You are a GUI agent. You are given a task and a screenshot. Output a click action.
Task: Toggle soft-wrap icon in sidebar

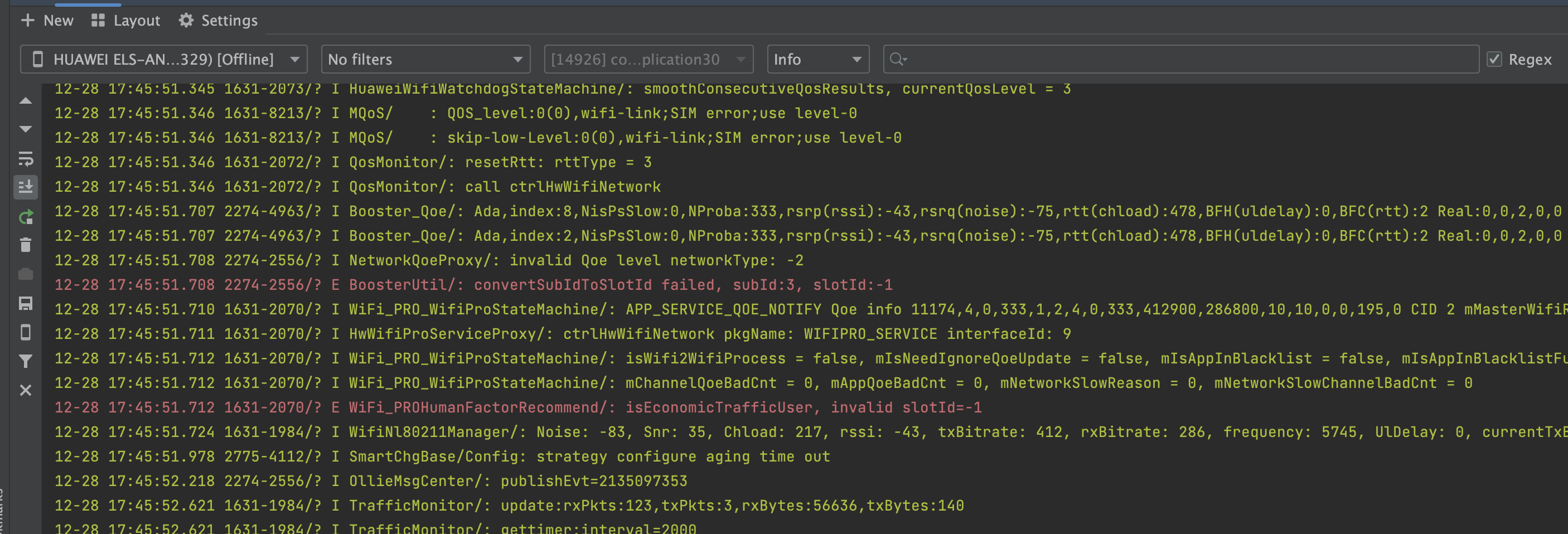(26, 159)
